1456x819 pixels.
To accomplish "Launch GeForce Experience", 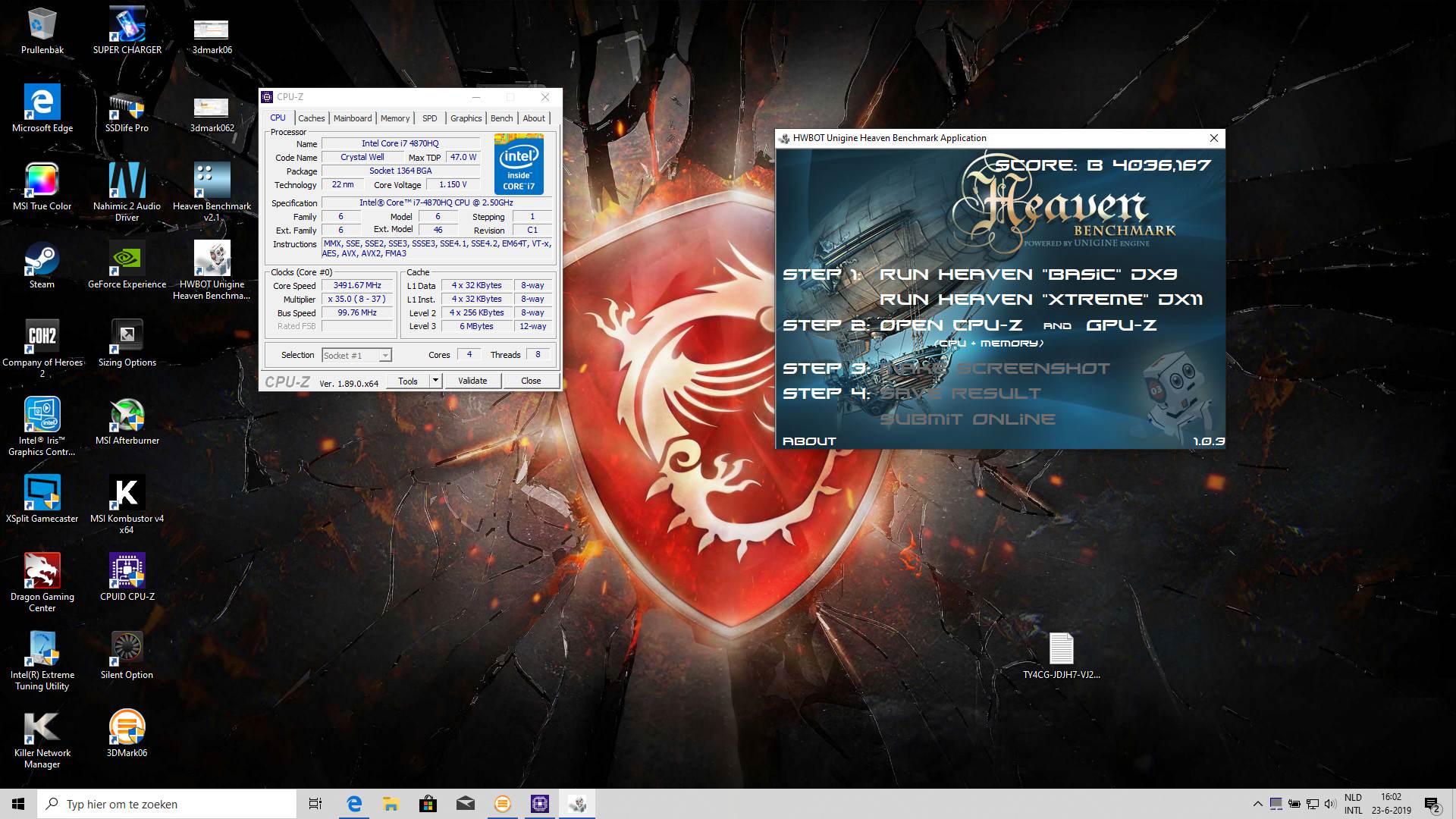I will [x=127, y=265].
